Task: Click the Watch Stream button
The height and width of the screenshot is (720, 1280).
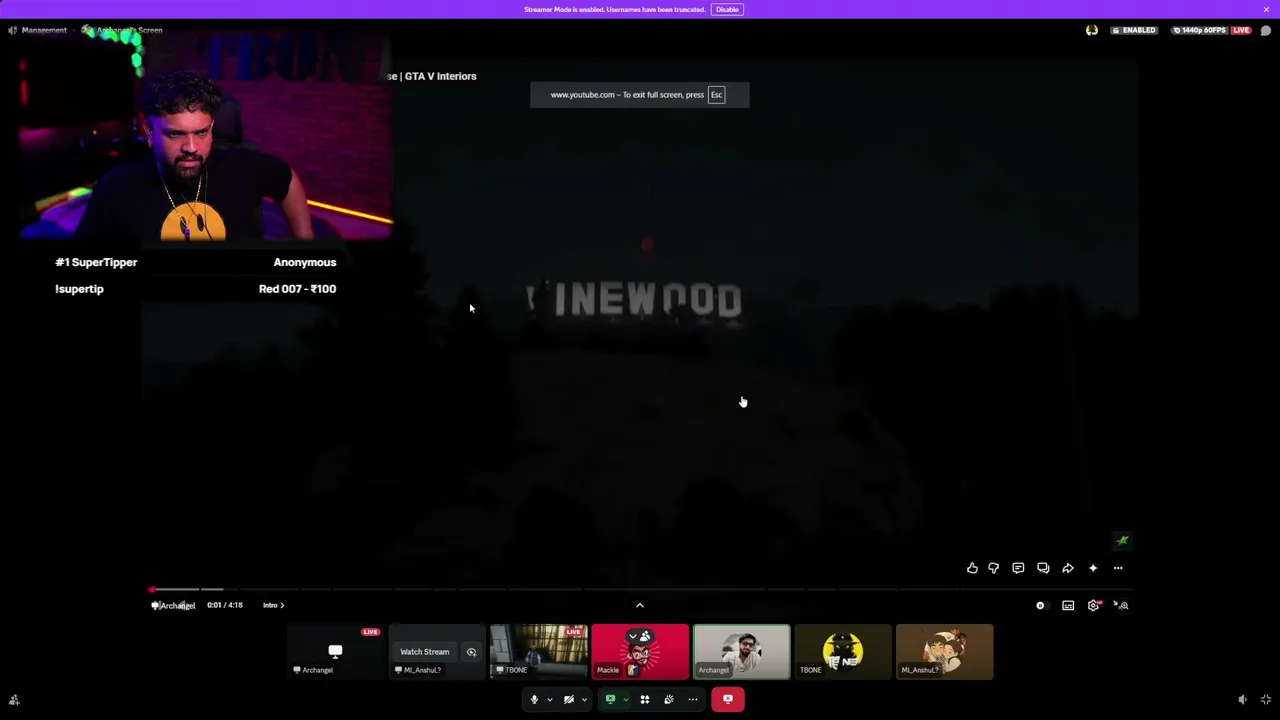Action: click(425, 652)
